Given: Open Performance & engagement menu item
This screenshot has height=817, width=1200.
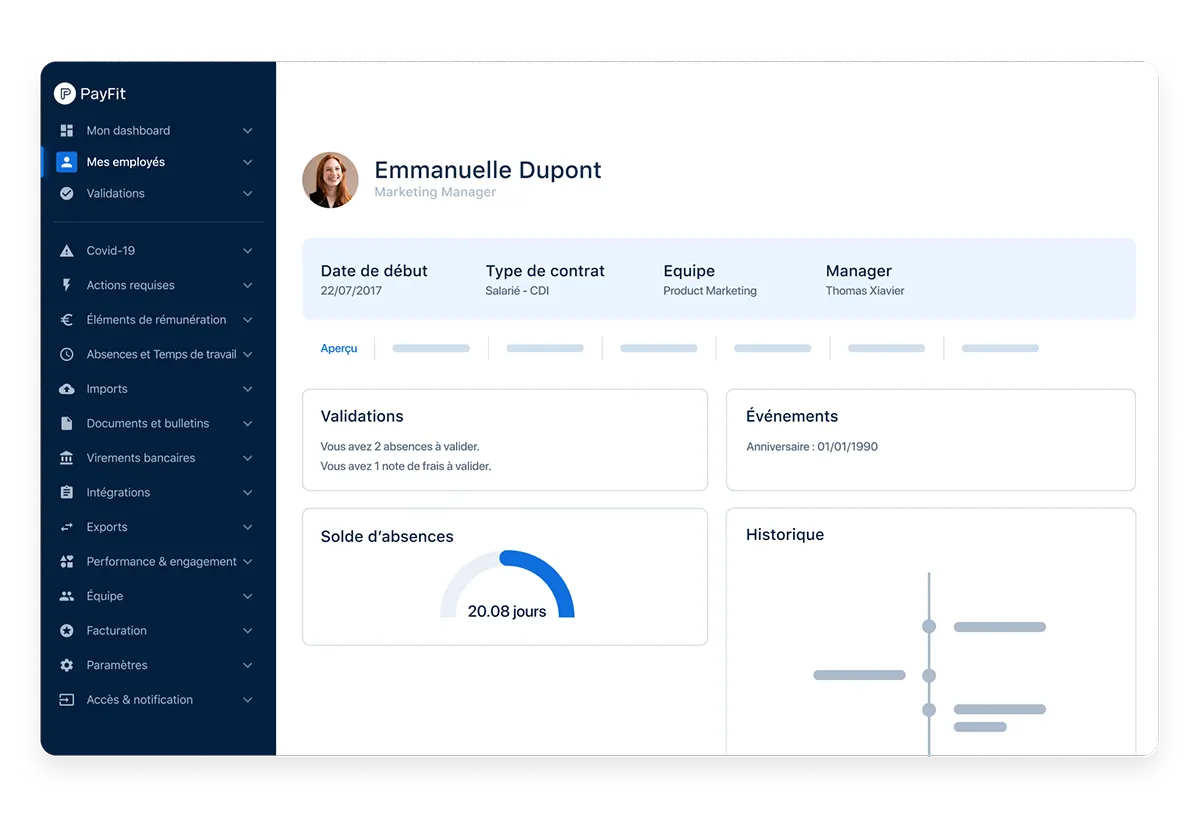Looking at the screenshot, I should coord(161,562).
